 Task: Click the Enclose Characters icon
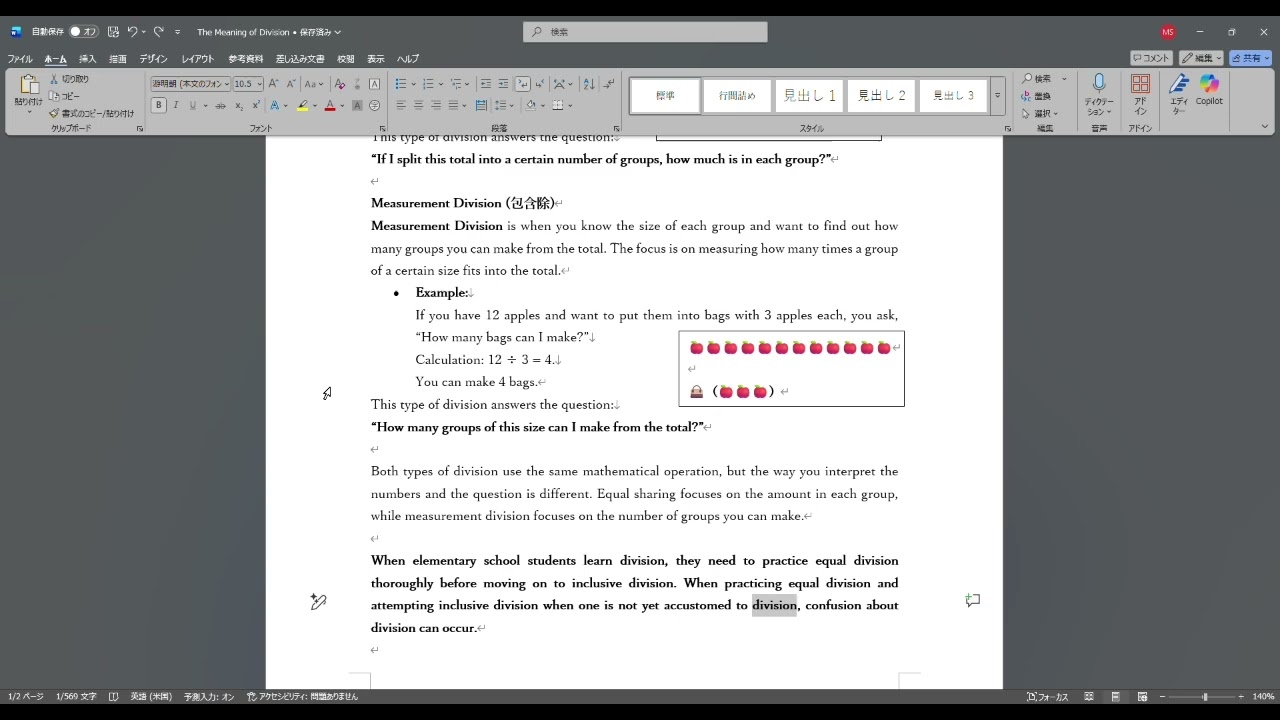pos(374,105)
